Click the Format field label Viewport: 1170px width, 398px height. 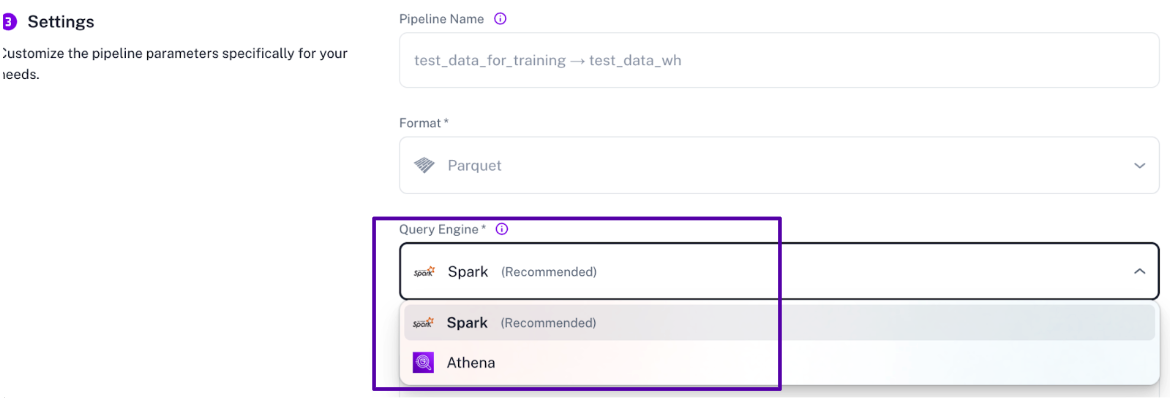[x=424, y=122]
